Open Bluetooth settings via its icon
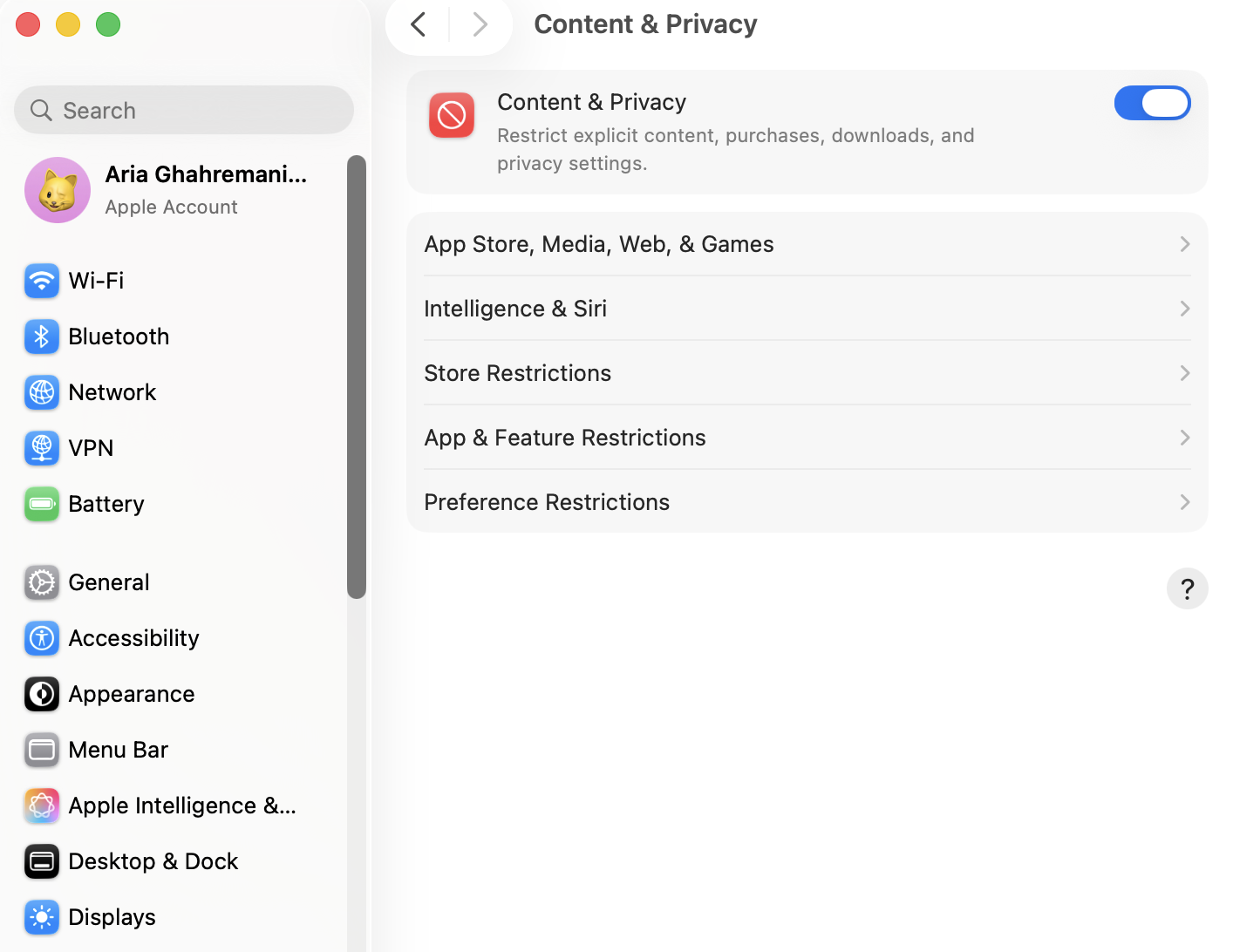This screenshot has width=1233, height=952. coord(42,337)
